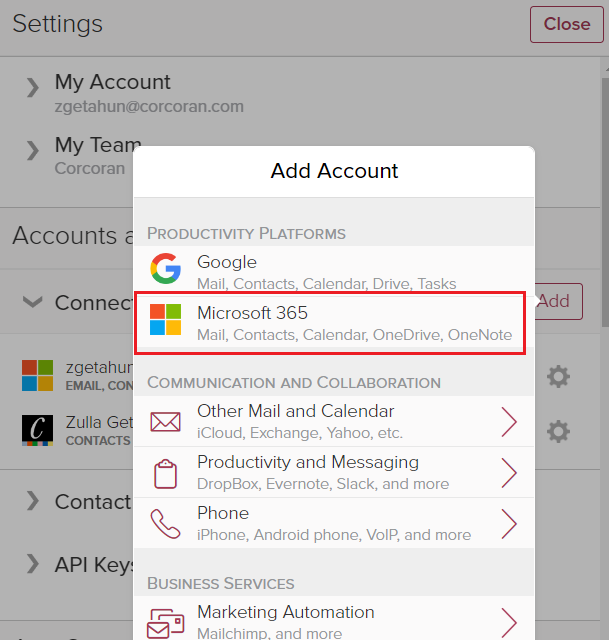
Task: Click the clipboard Productivity and Messaging icon
Action: point(165,472)
